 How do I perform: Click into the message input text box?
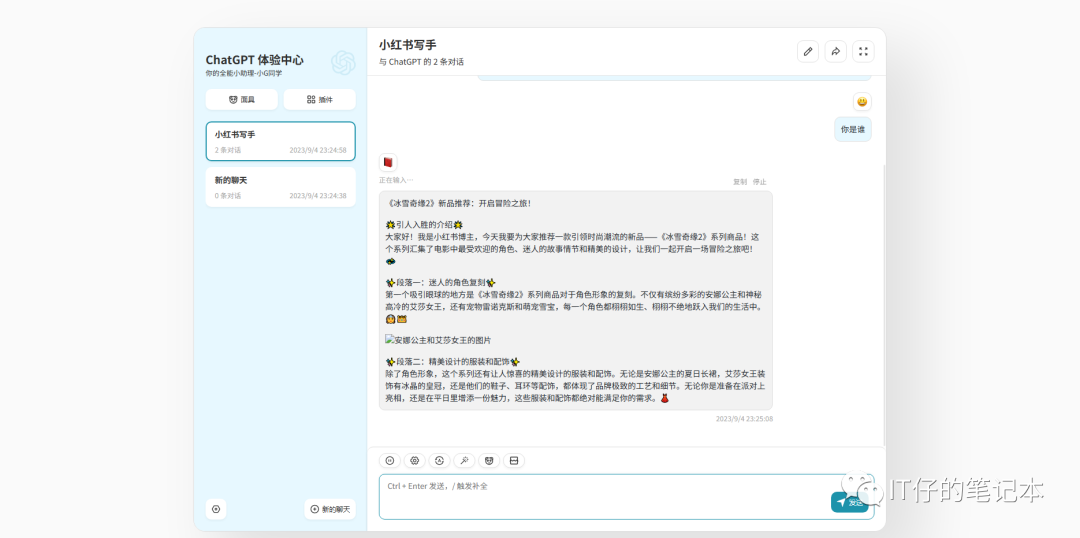[x=600, y=495]
